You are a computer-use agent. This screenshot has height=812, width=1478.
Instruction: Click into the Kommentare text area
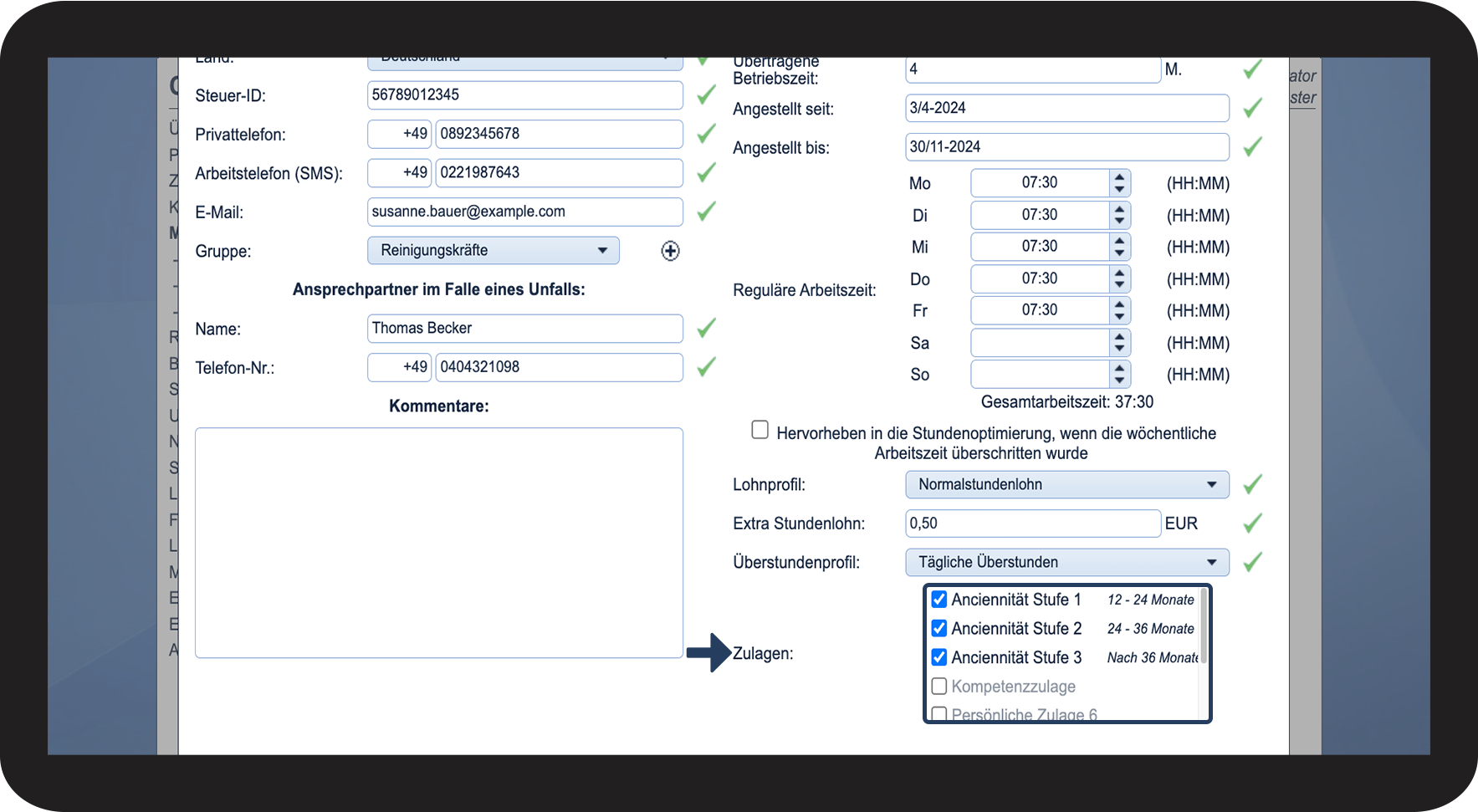click(x=439, y=543)
